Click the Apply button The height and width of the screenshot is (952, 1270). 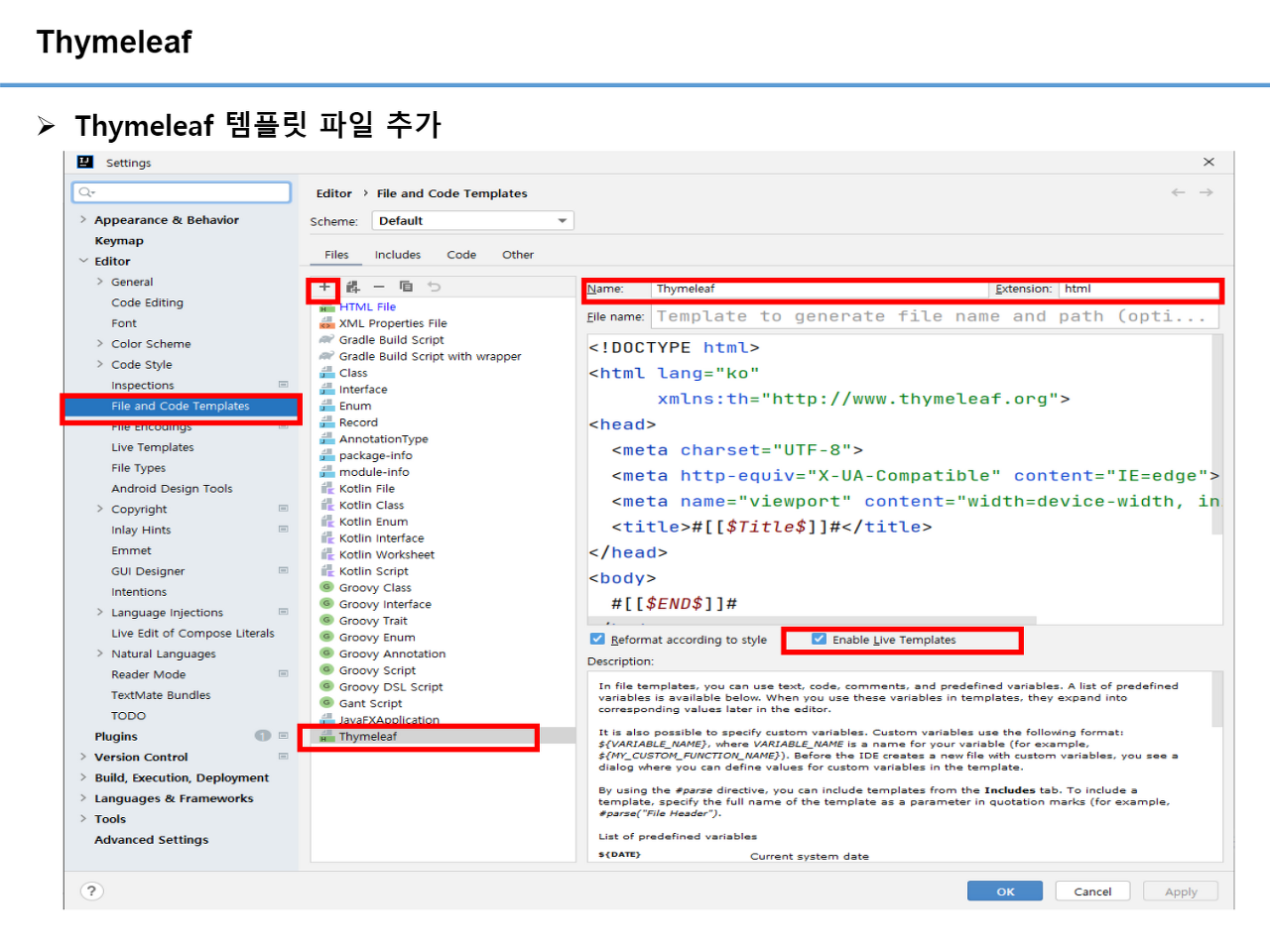(1181, 892)
